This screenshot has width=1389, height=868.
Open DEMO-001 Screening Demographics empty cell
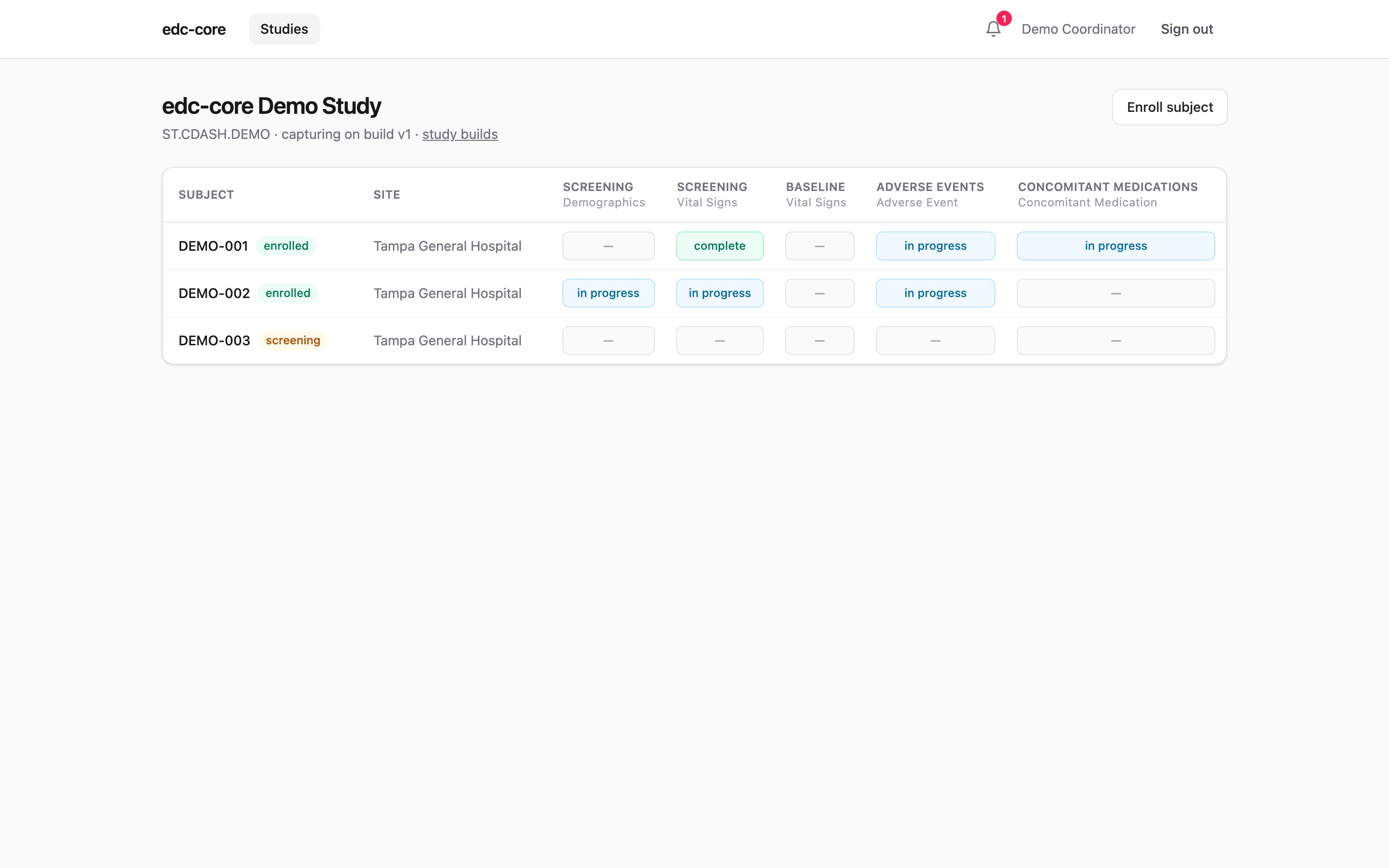click(608, 246)
